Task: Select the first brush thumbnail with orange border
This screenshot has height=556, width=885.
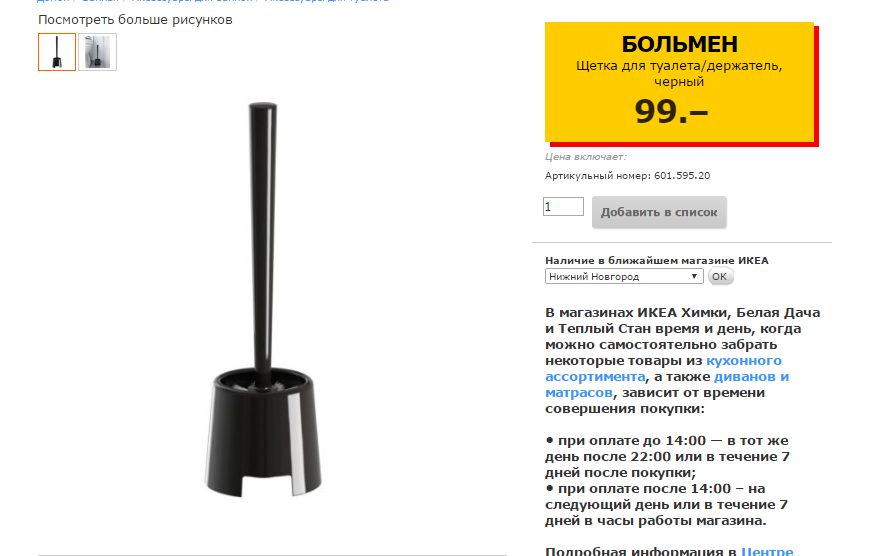Action: 57,52
